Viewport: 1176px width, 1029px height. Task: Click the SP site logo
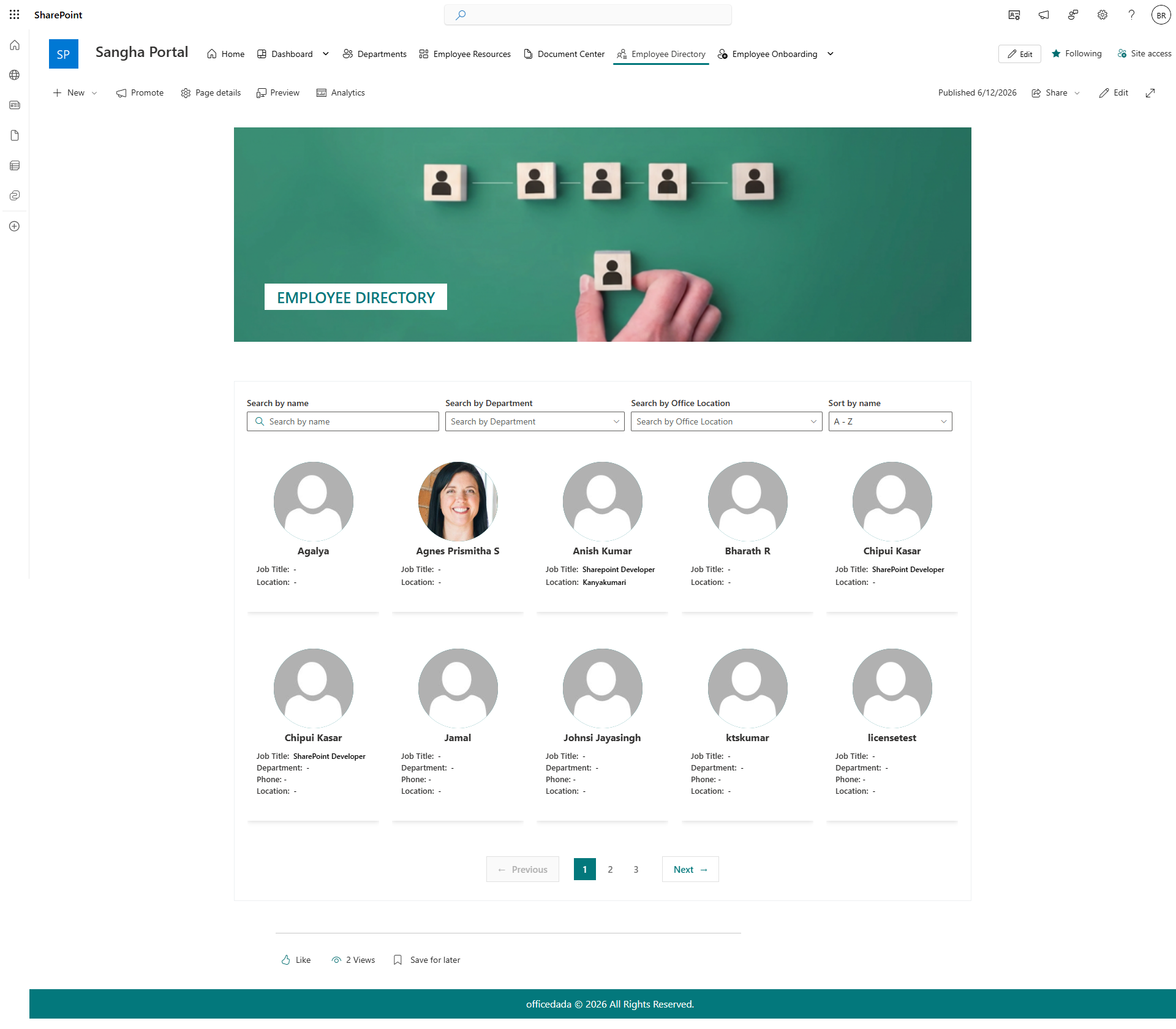click(x=64, y=54)
